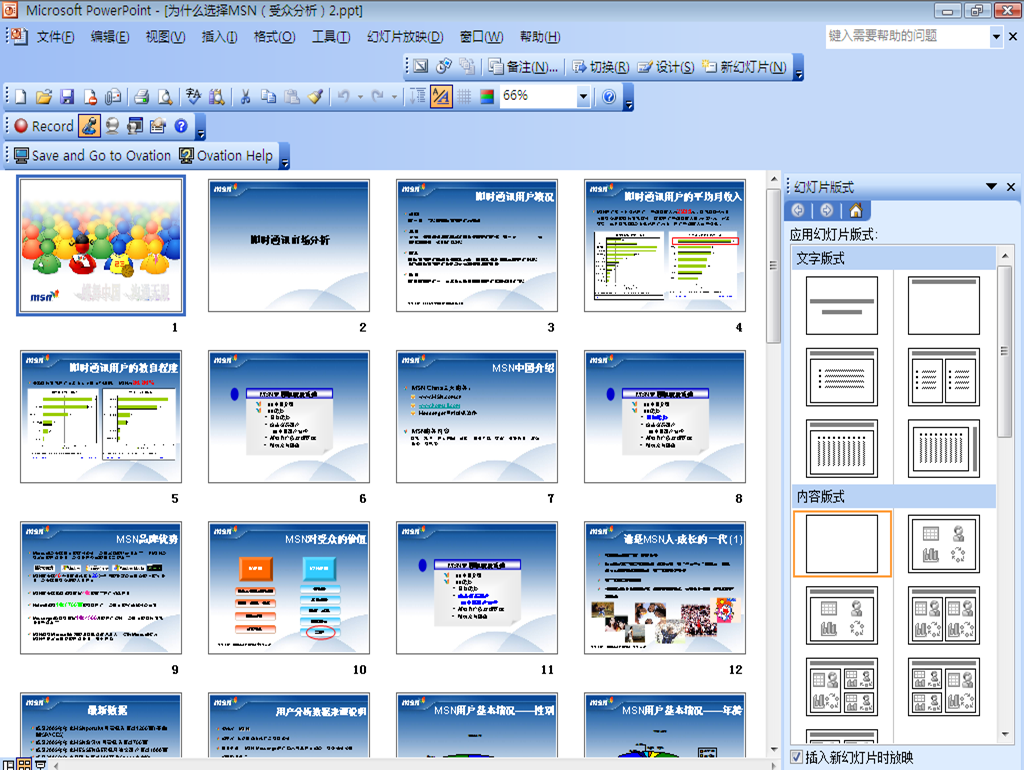
Task: Click the layout list scroll-down arrow
Action: [1004, 734]
